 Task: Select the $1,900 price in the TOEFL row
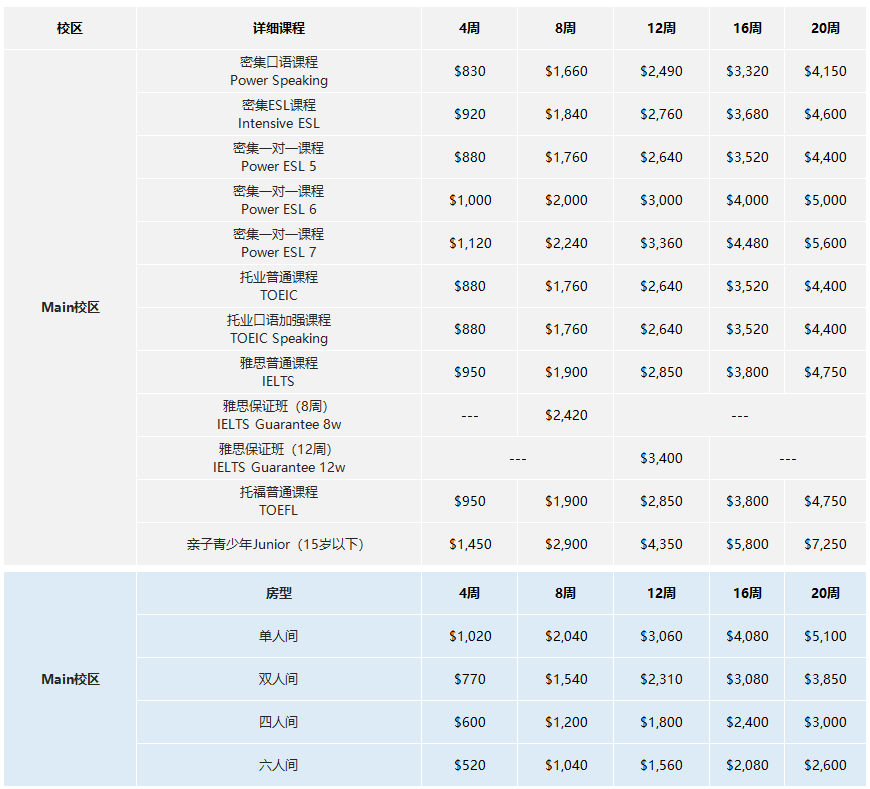566,501
